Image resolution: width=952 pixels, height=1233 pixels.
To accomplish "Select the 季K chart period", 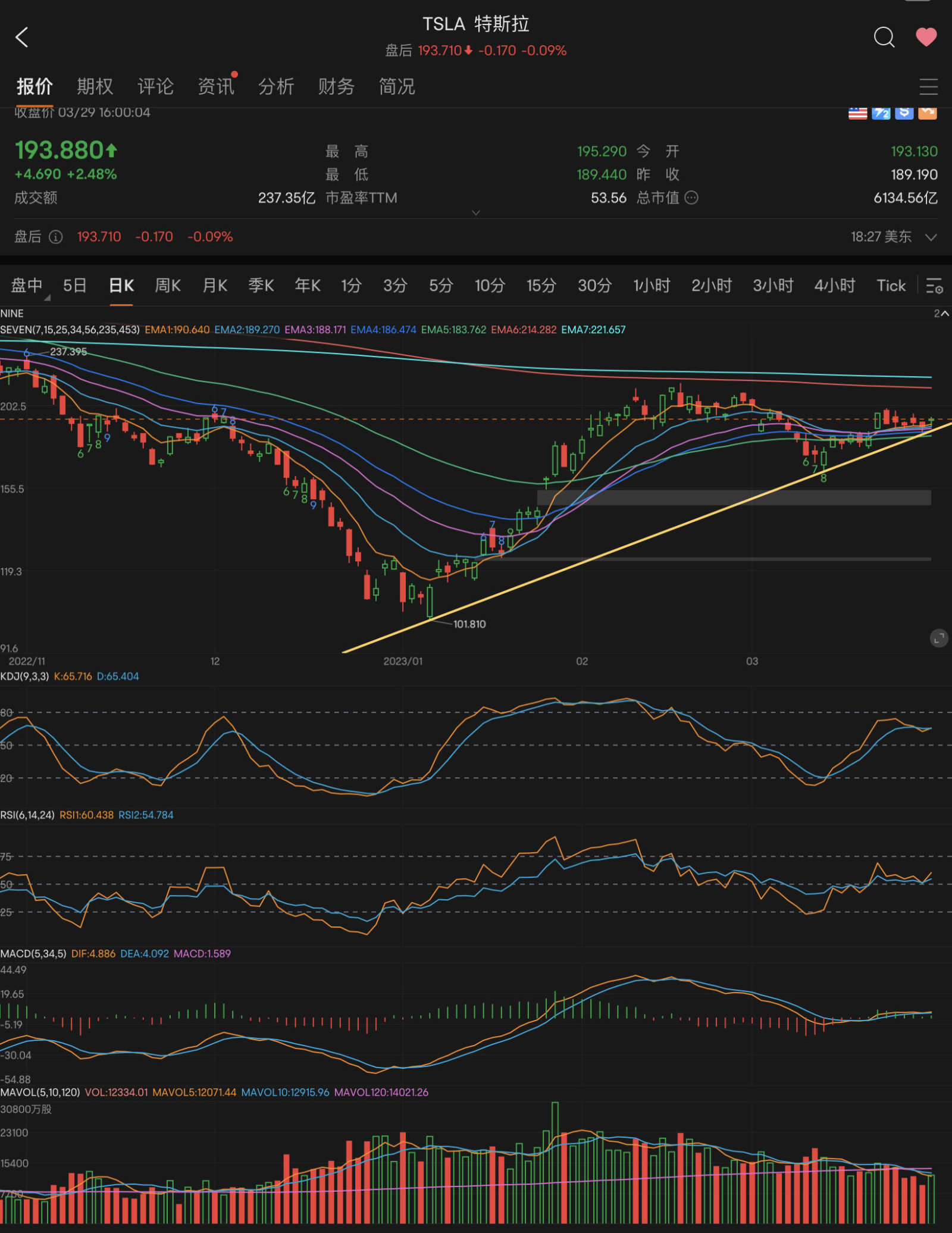I will point(261,286).
